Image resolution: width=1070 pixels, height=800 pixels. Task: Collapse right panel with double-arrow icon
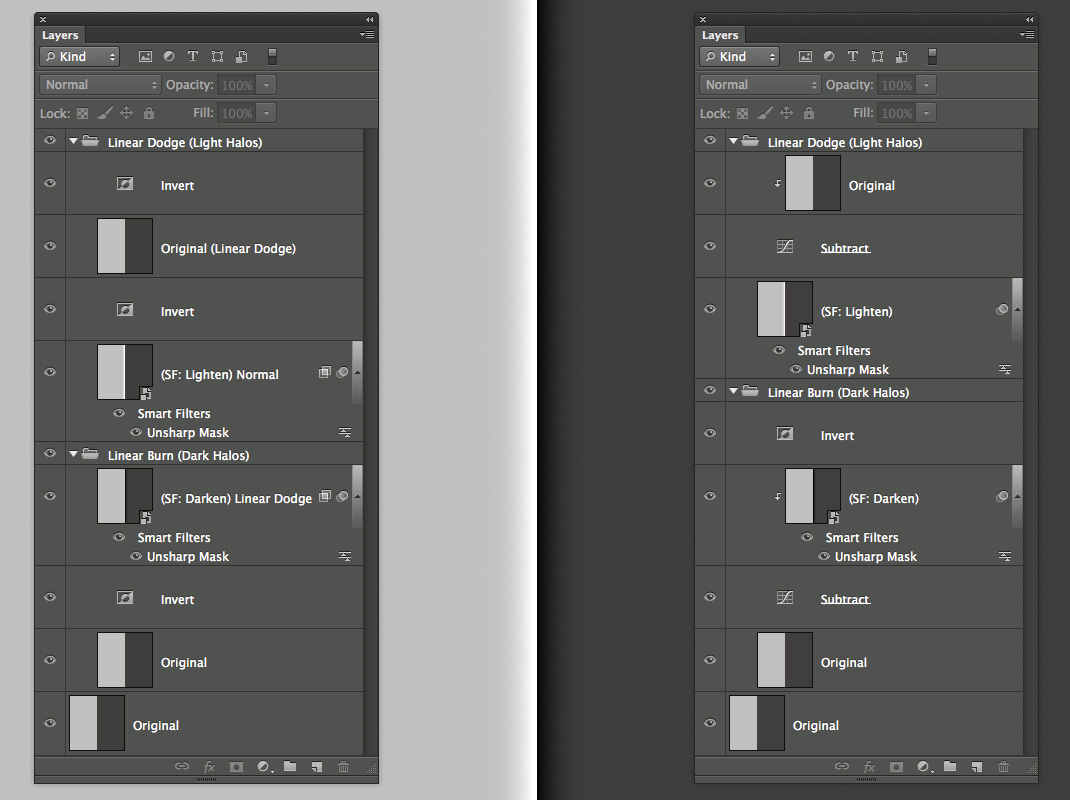[x=1029, y=20]
